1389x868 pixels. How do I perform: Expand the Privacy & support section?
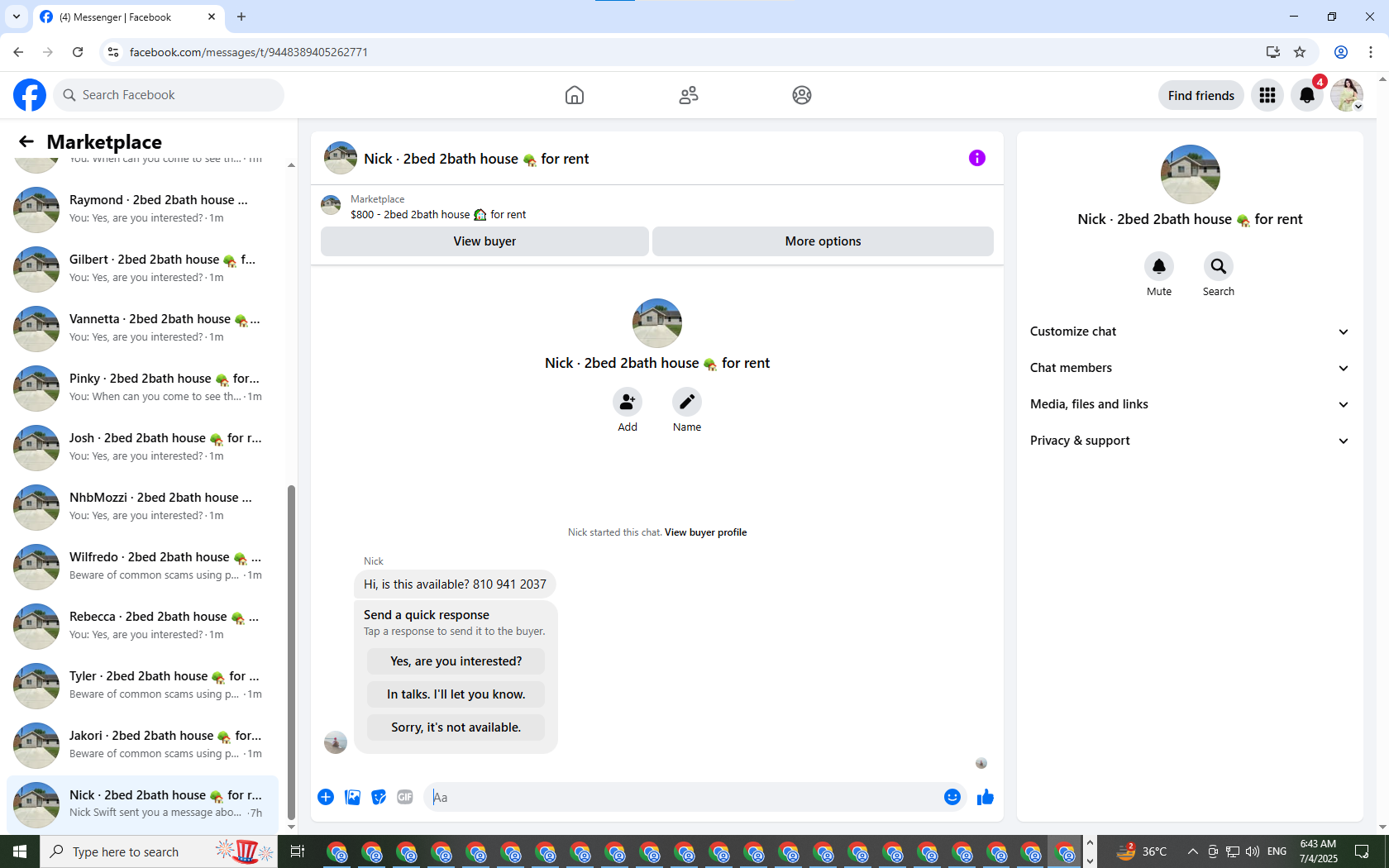coord(1190,441)
